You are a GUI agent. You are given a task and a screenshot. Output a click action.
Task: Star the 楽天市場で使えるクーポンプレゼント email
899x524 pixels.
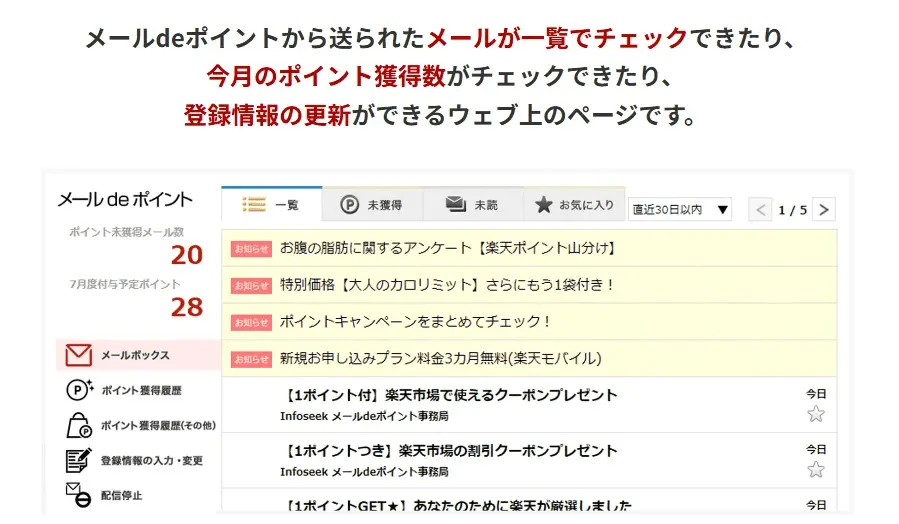tap(816, 414)
